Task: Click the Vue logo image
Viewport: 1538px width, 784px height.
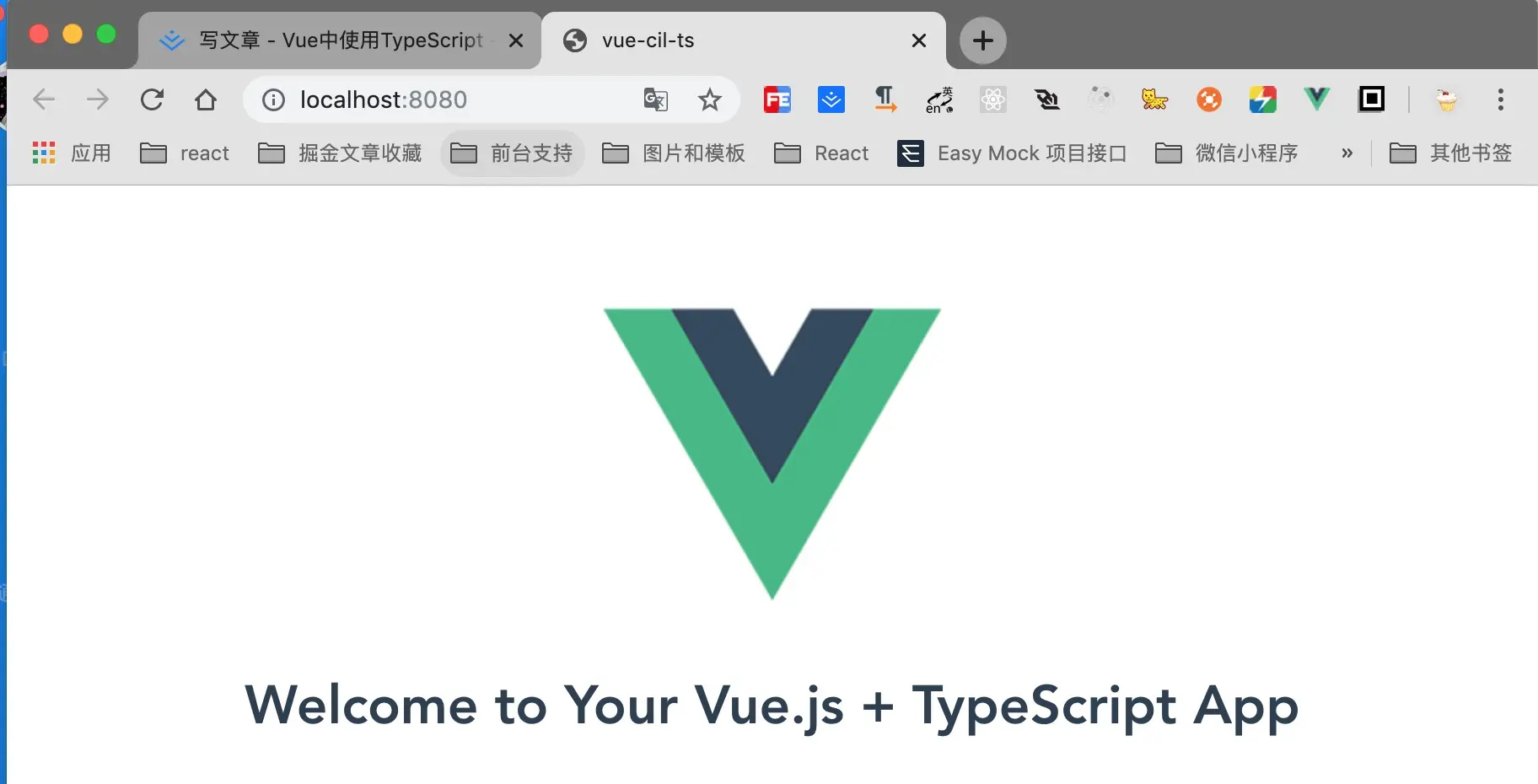Action: click(x=772, y=454)
